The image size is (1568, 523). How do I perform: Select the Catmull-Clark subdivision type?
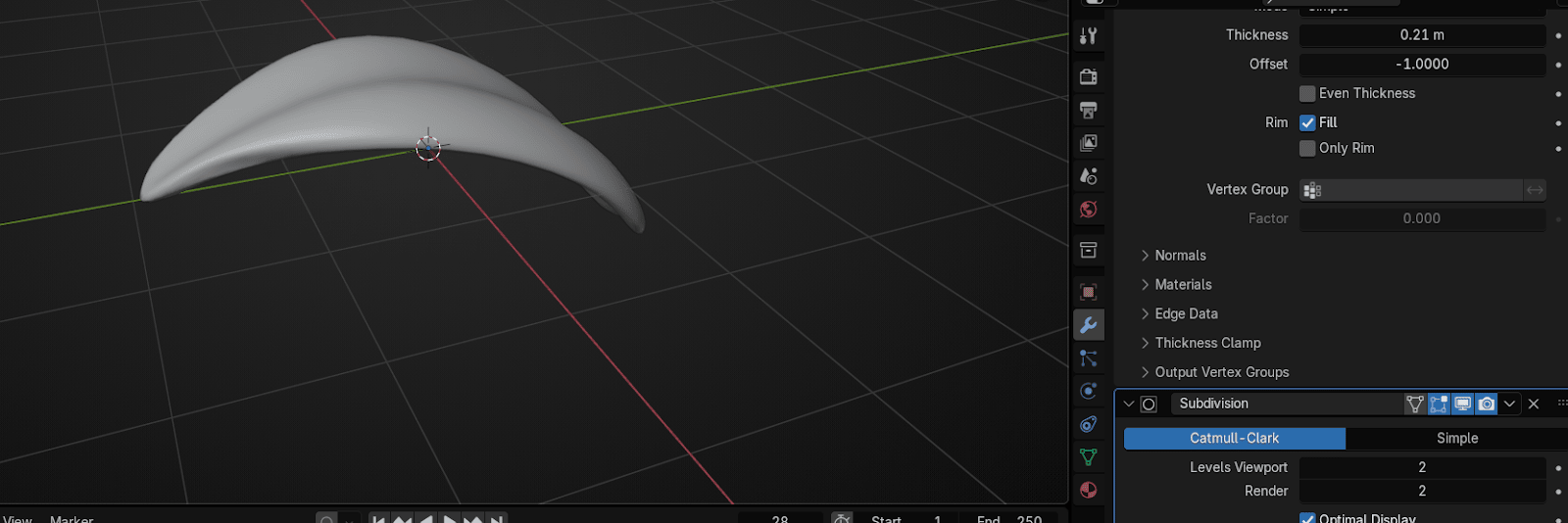(x=1234, y=439)
